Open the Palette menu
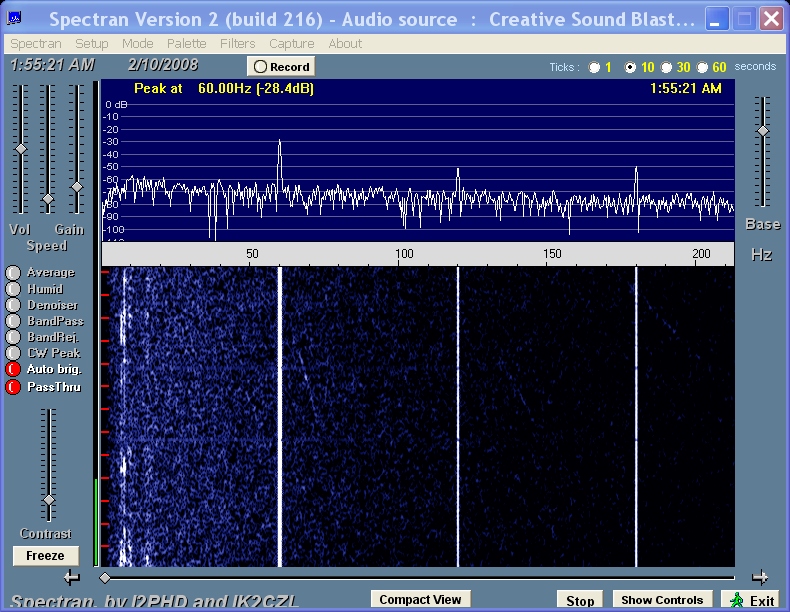The width and height of the screenshot is (790, 612). (x=186, y=44)
